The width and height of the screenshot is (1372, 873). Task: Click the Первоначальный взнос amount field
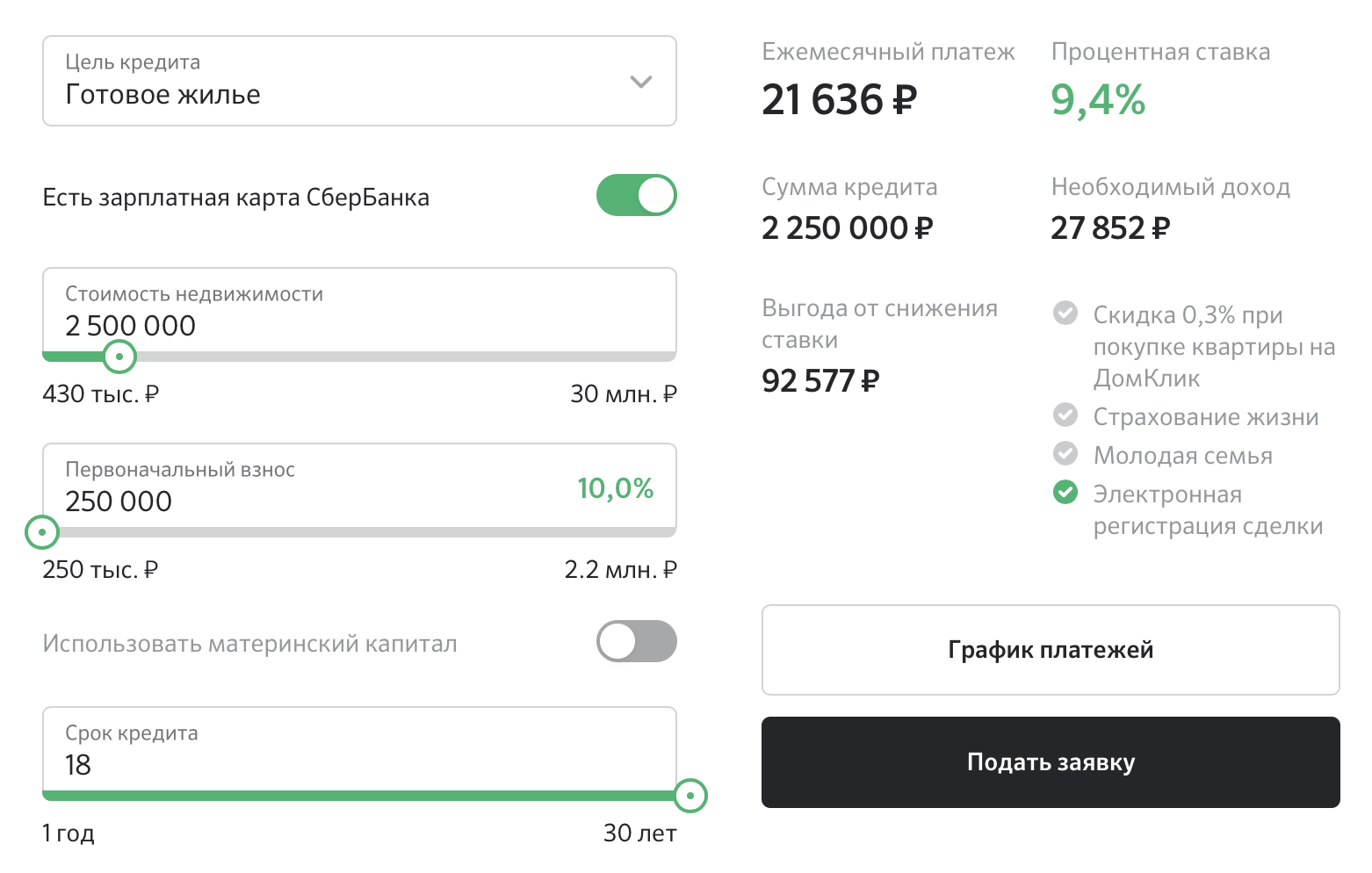click(359, 487)
